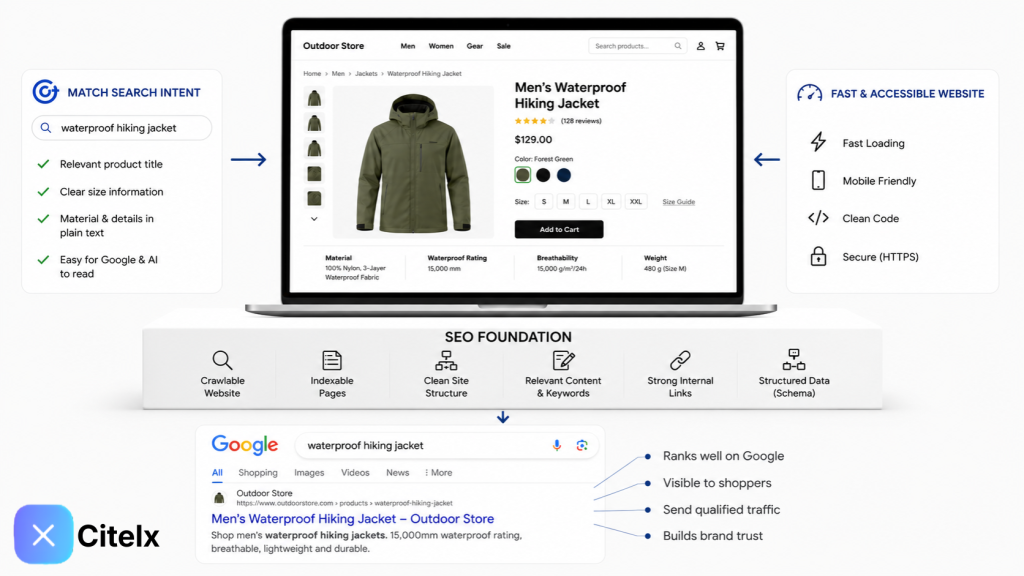
Task: Select size XL
Action: click(611, 202)
